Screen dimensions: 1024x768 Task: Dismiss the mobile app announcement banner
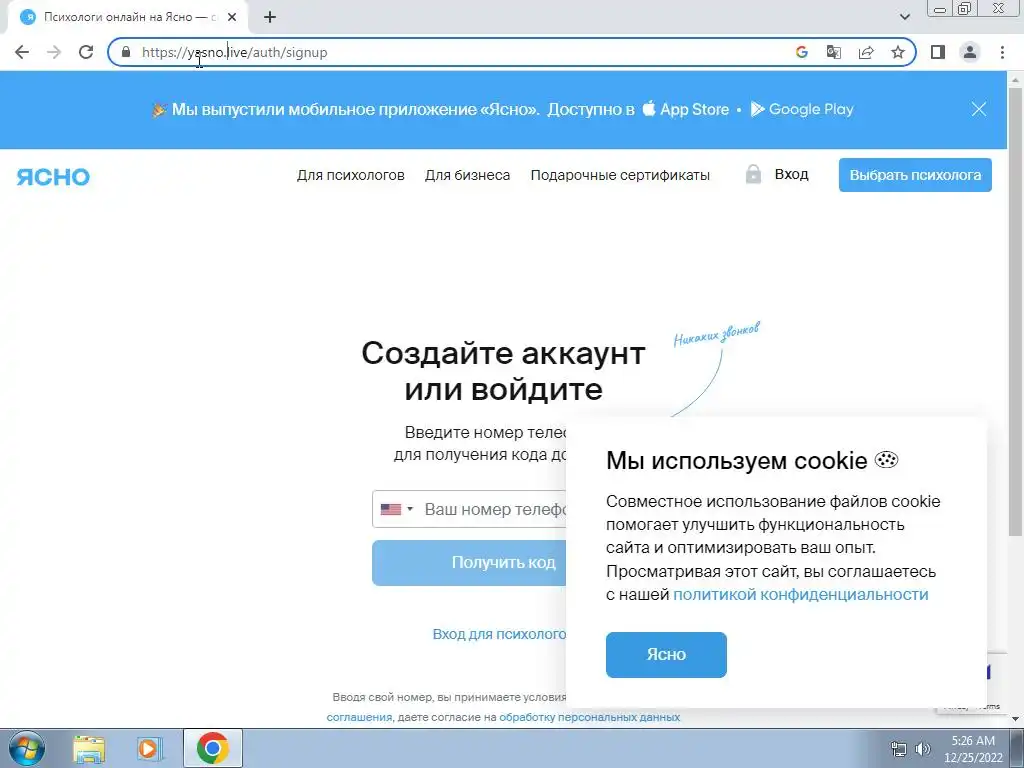[x=978, y=109]
